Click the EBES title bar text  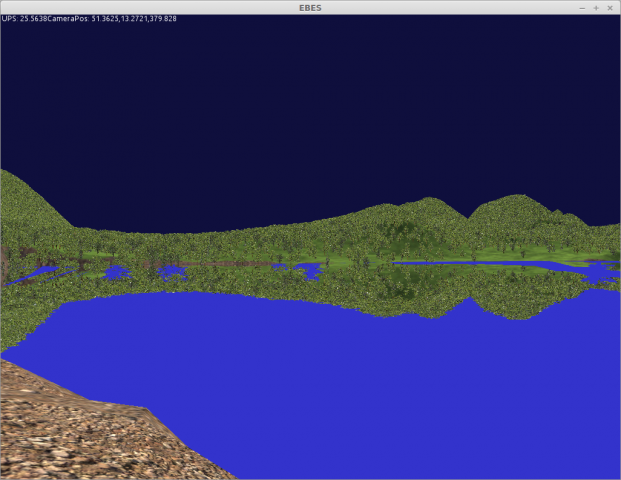pyautogui.click(x=310, y=6)
